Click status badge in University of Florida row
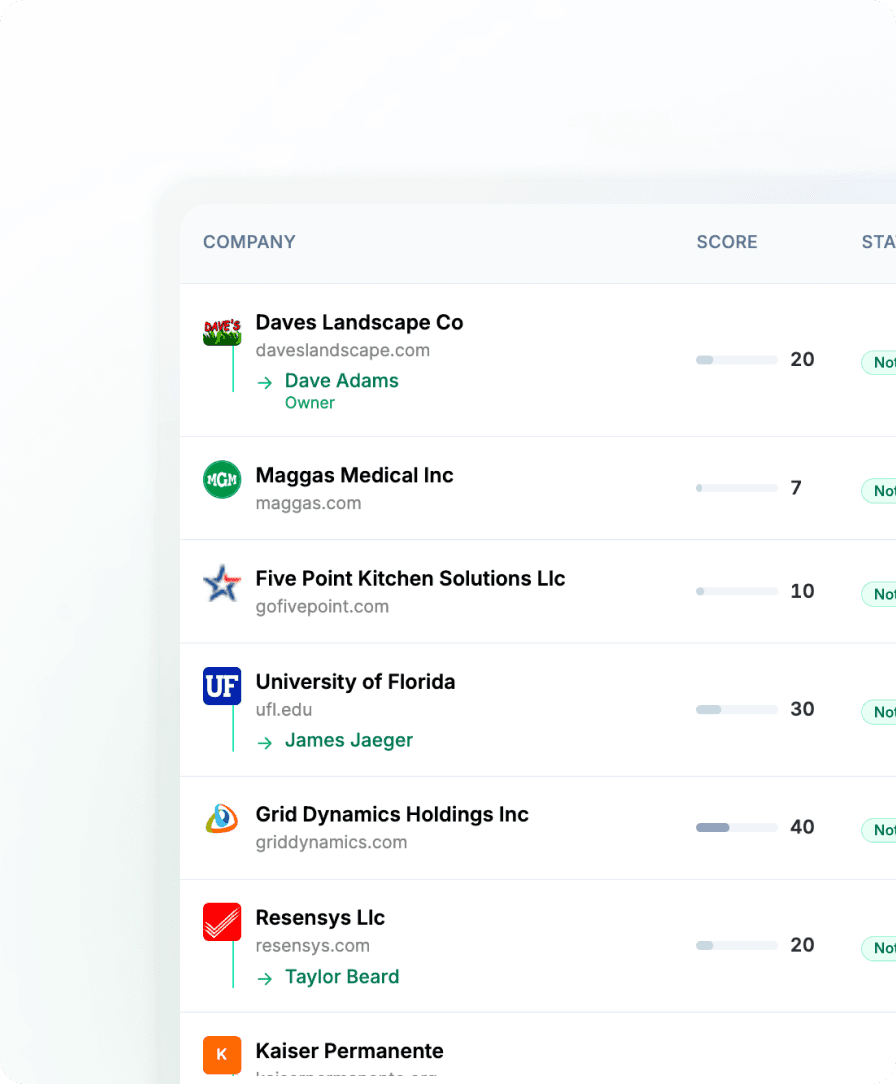The image size is (896, 1084). click(x=879, y=712)
